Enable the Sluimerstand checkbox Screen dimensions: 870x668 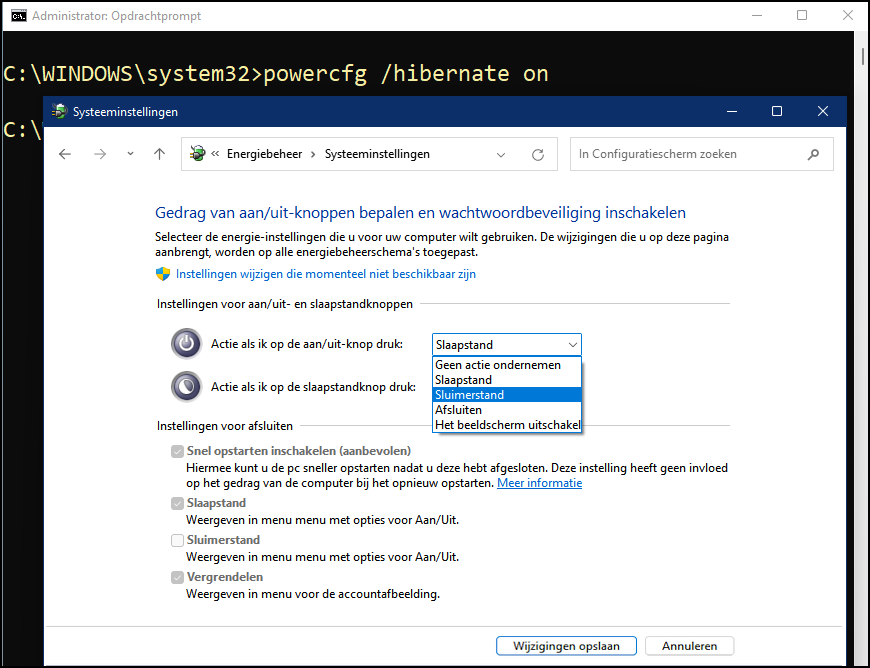pyautogui.click(x=177, y=540)
